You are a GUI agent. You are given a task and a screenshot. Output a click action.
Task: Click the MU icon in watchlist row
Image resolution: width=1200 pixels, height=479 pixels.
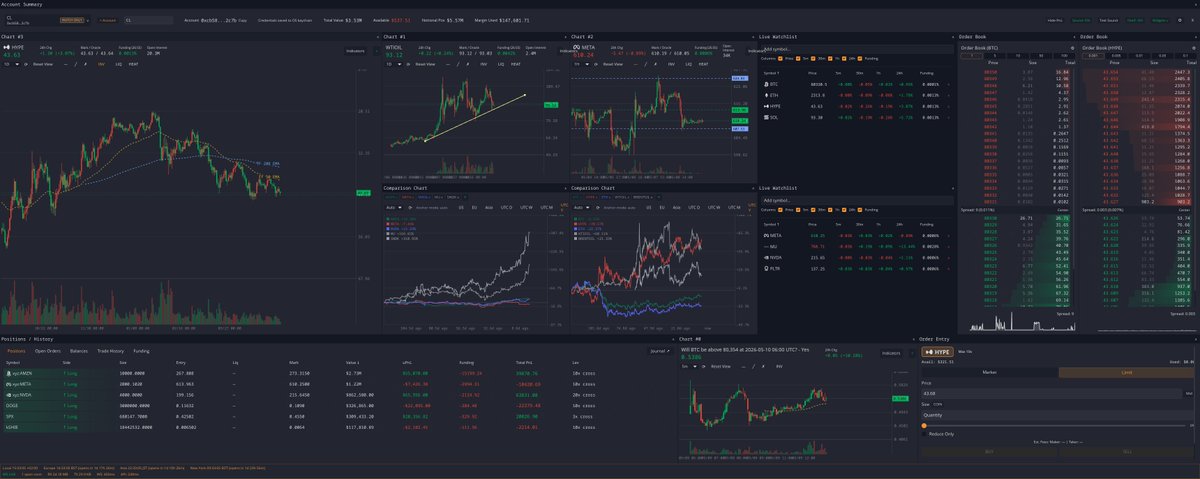(x=766, y=246)
